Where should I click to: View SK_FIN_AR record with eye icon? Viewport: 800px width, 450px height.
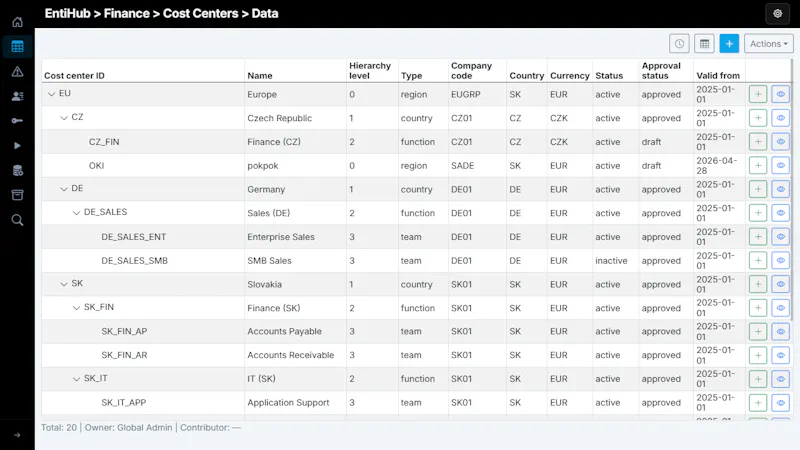point(781,355)
